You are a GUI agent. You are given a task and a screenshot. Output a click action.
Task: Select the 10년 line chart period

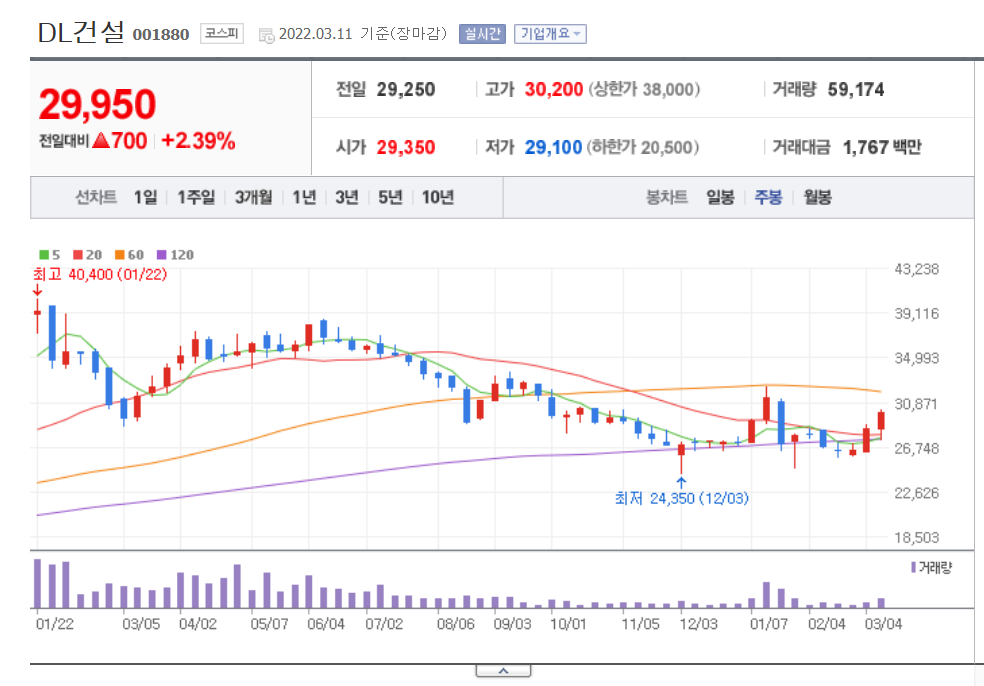pos(437,198)
